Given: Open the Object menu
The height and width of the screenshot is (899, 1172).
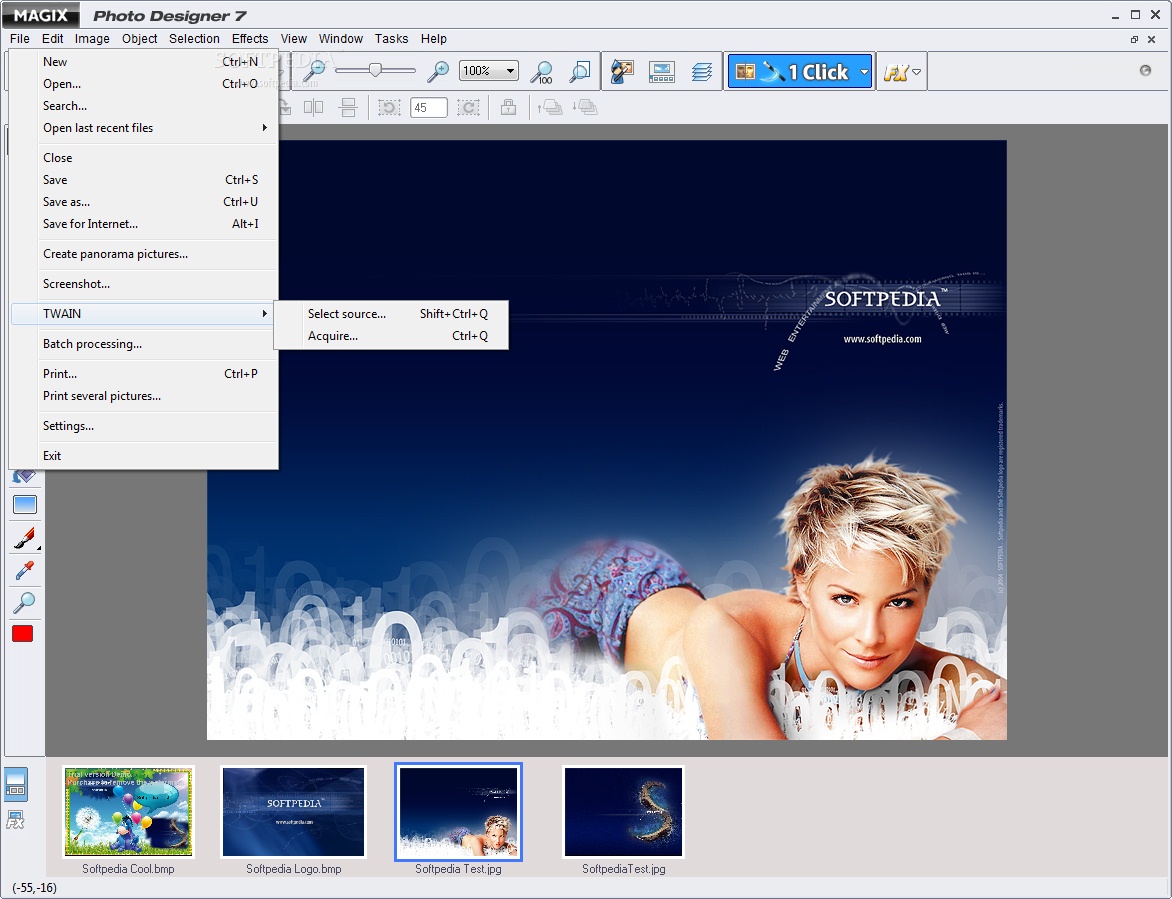Looking at the screenshot, I should click(x=140, y=39).
